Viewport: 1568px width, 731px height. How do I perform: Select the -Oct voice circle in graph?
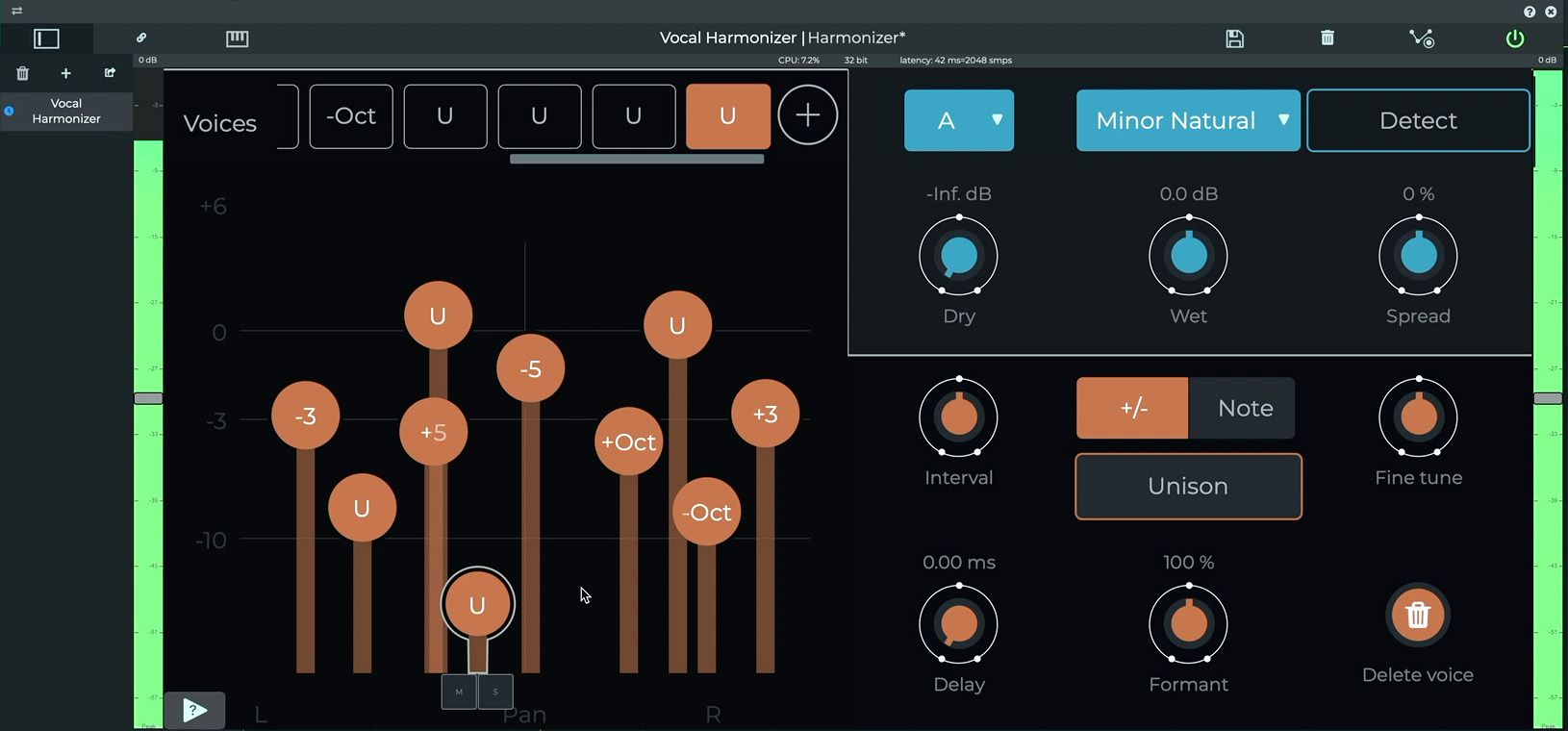[x=706, y=512]
